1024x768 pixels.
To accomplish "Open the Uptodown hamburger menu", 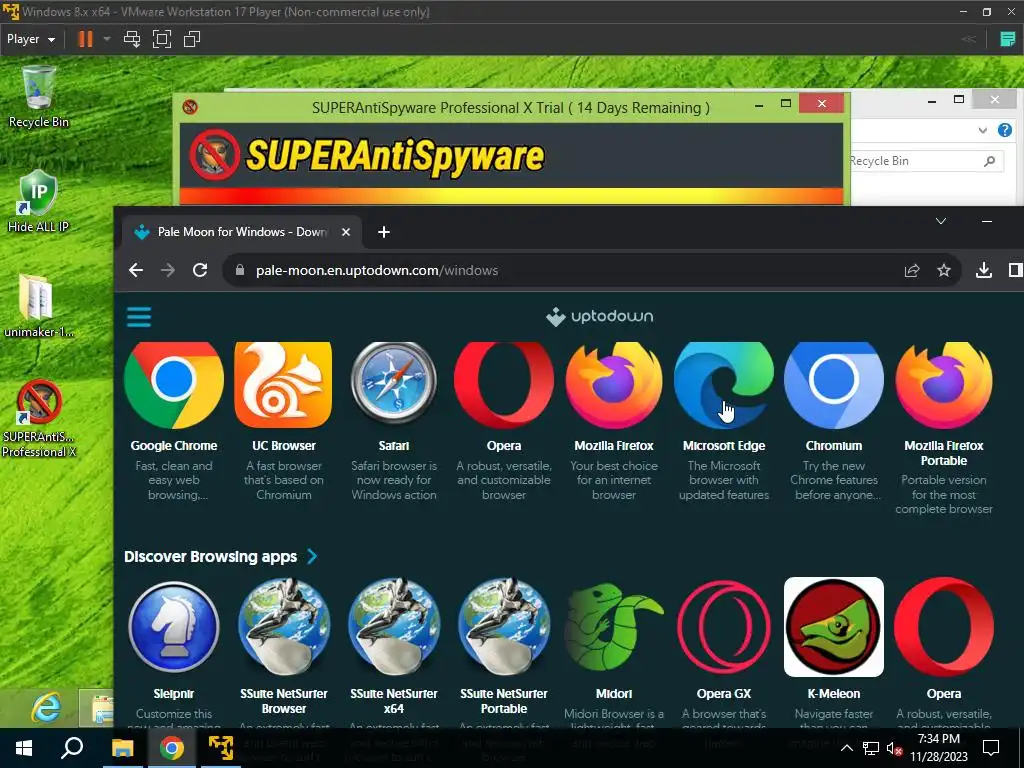I will [139, 317].
